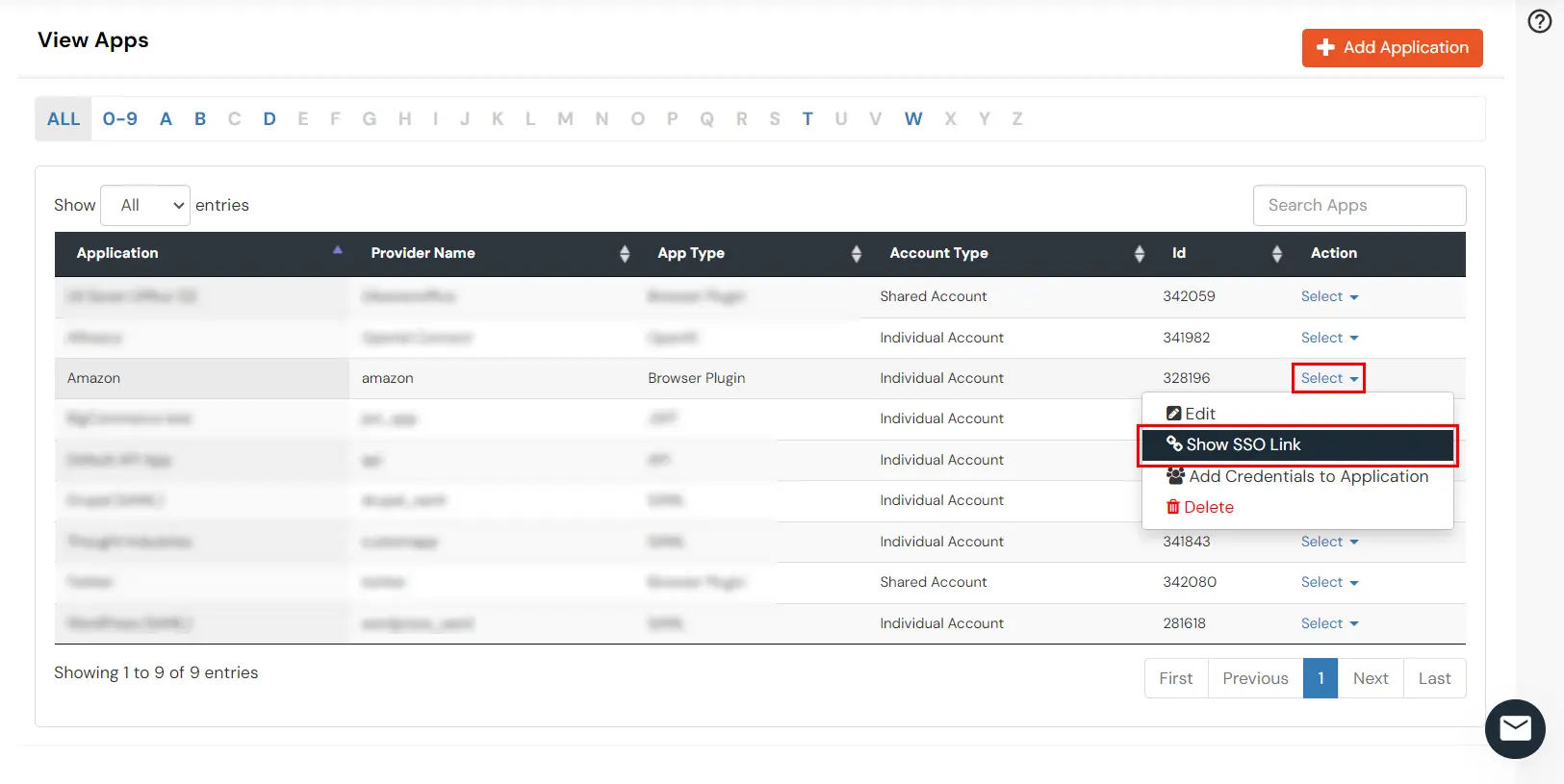Image resolution: width=1564 pixels, height=784 pixels.
Task: Choose Show SSO Link menu entry
Action: 1296,444
